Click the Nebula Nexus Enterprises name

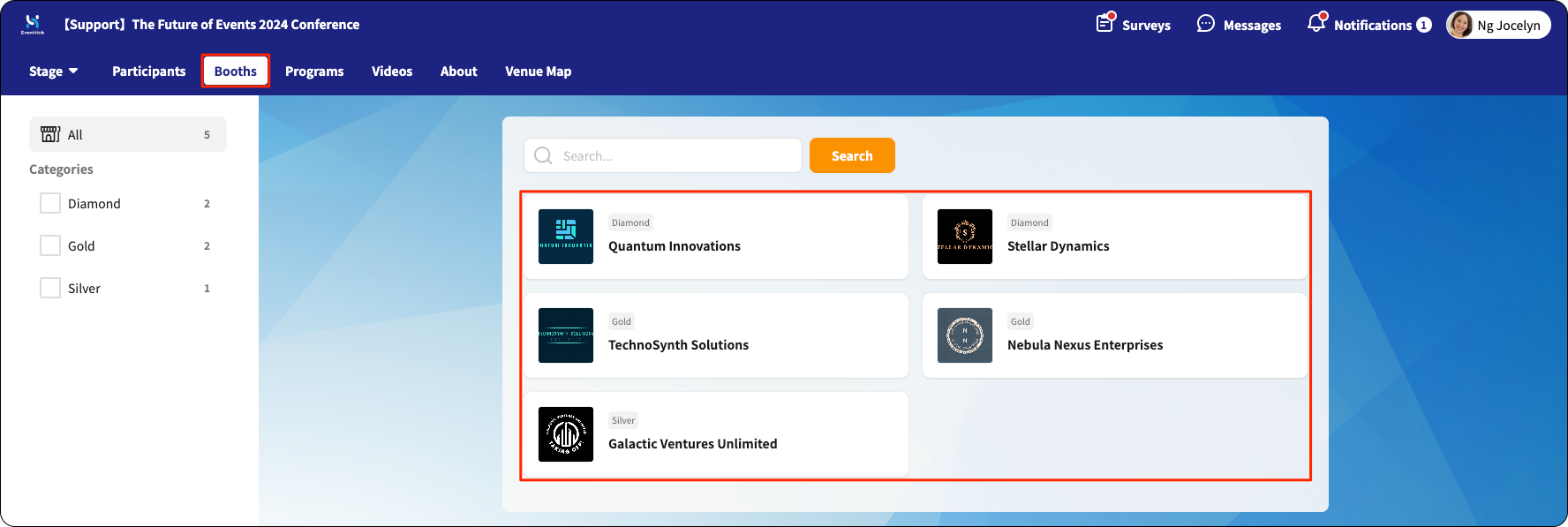(1085, 345)
